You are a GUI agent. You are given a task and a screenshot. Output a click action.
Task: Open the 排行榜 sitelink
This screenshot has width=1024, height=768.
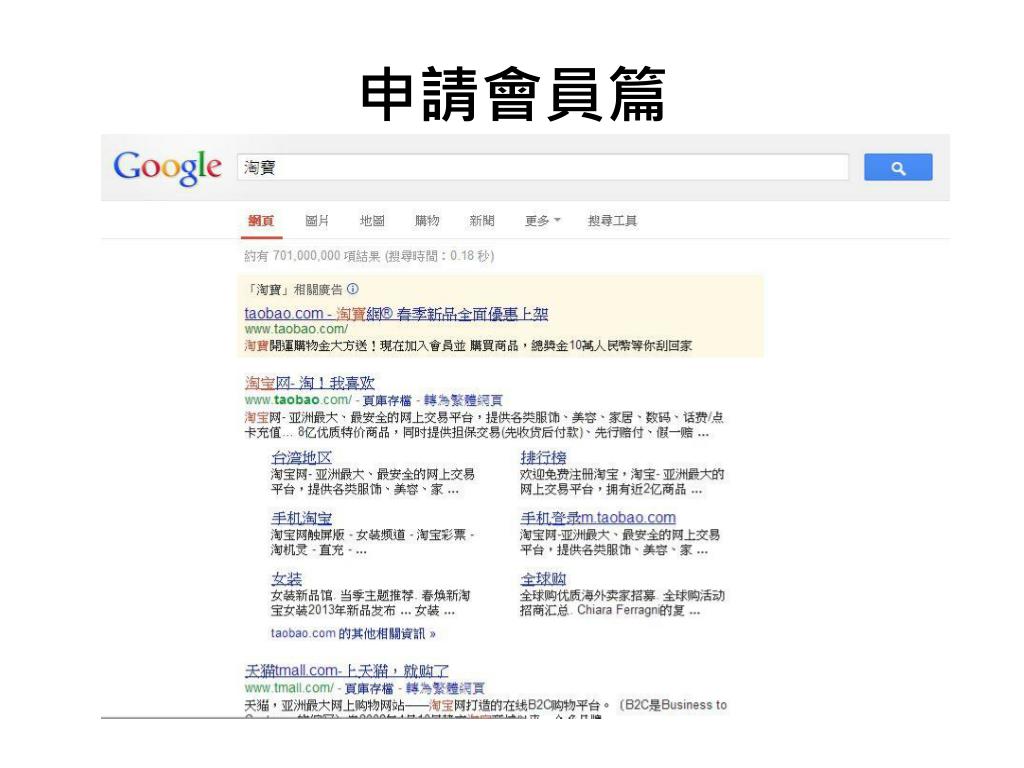click(x=543, y=457)
